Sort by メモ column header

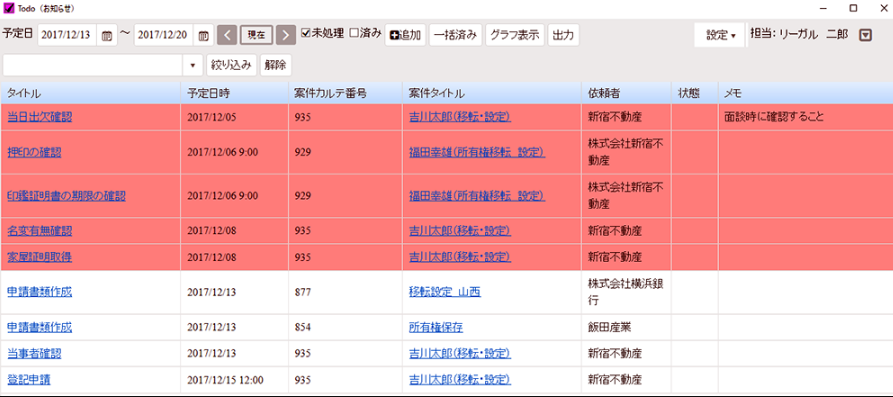(x=805, y=93)
